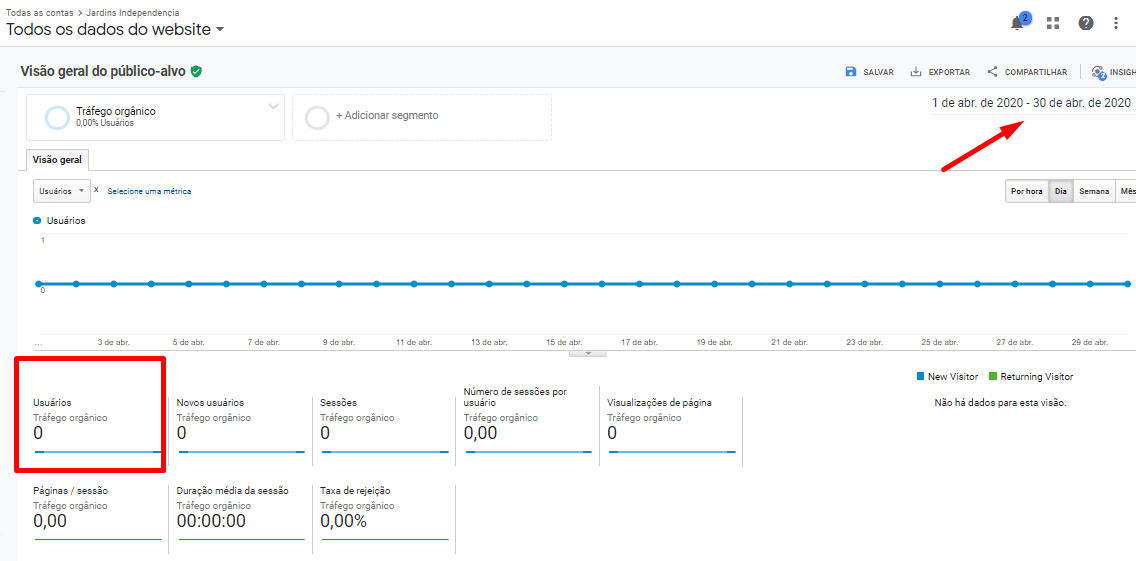Screen dimensions: 1136x561
Task: Click the Exportar download icon
Action: pos(916,72)
